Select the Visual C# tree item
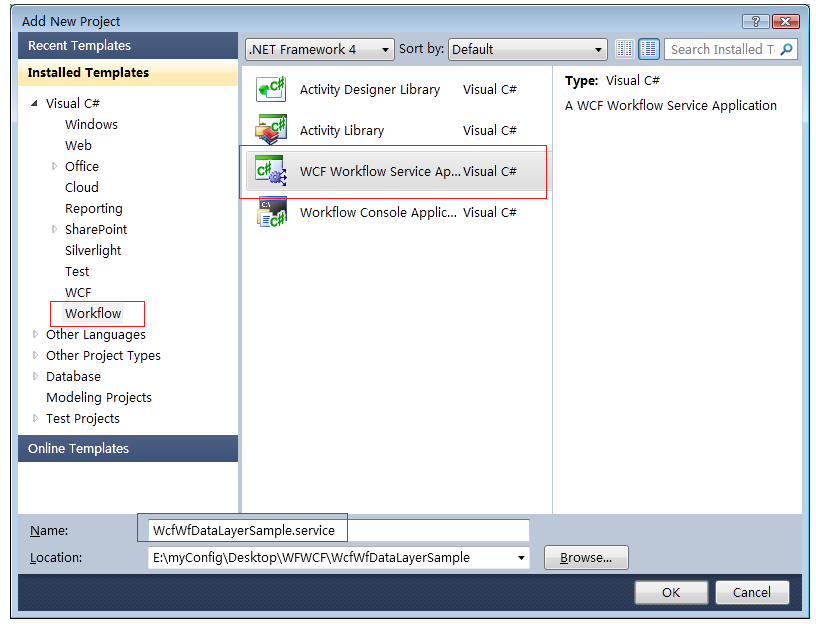816x624 pixels. coord(73,103)
